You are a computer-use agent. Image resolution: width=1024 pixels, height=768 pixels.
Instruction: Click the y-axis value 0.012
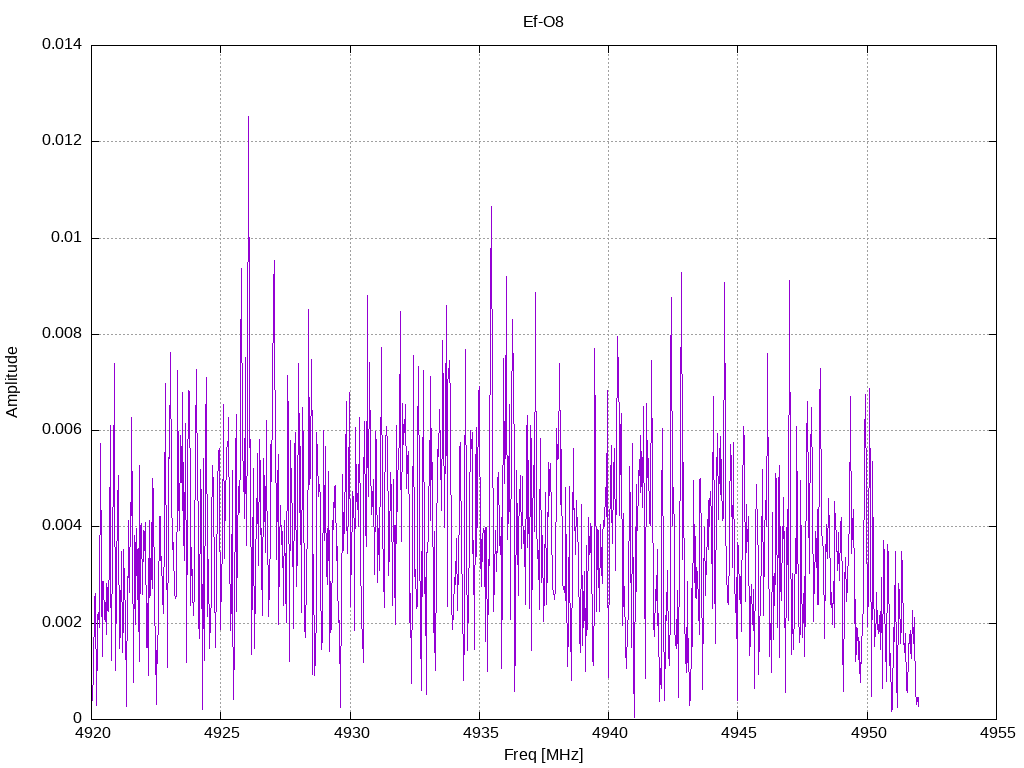pos(62,140)
